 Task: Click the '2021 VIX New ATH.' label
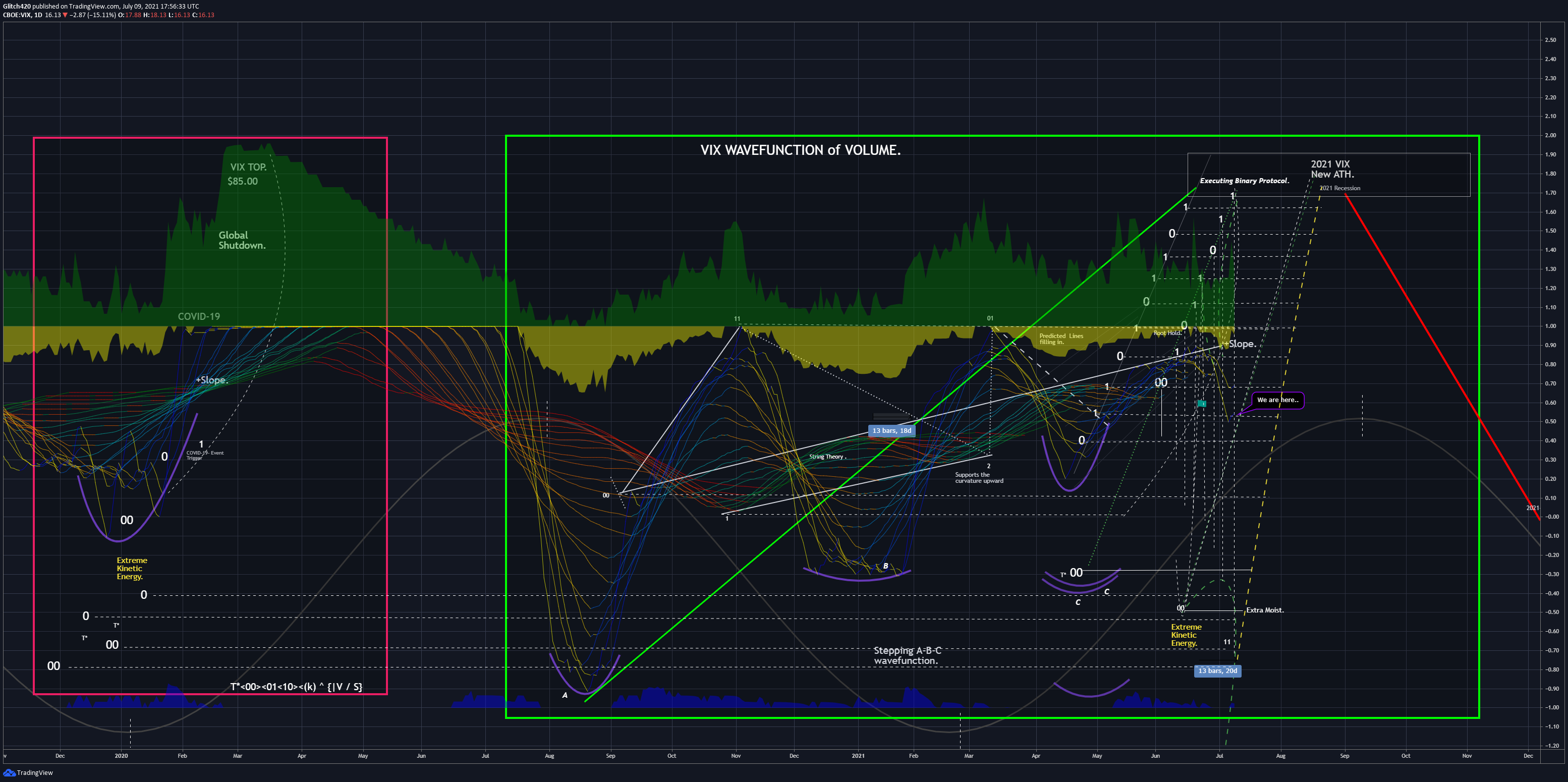[1332, 169]
